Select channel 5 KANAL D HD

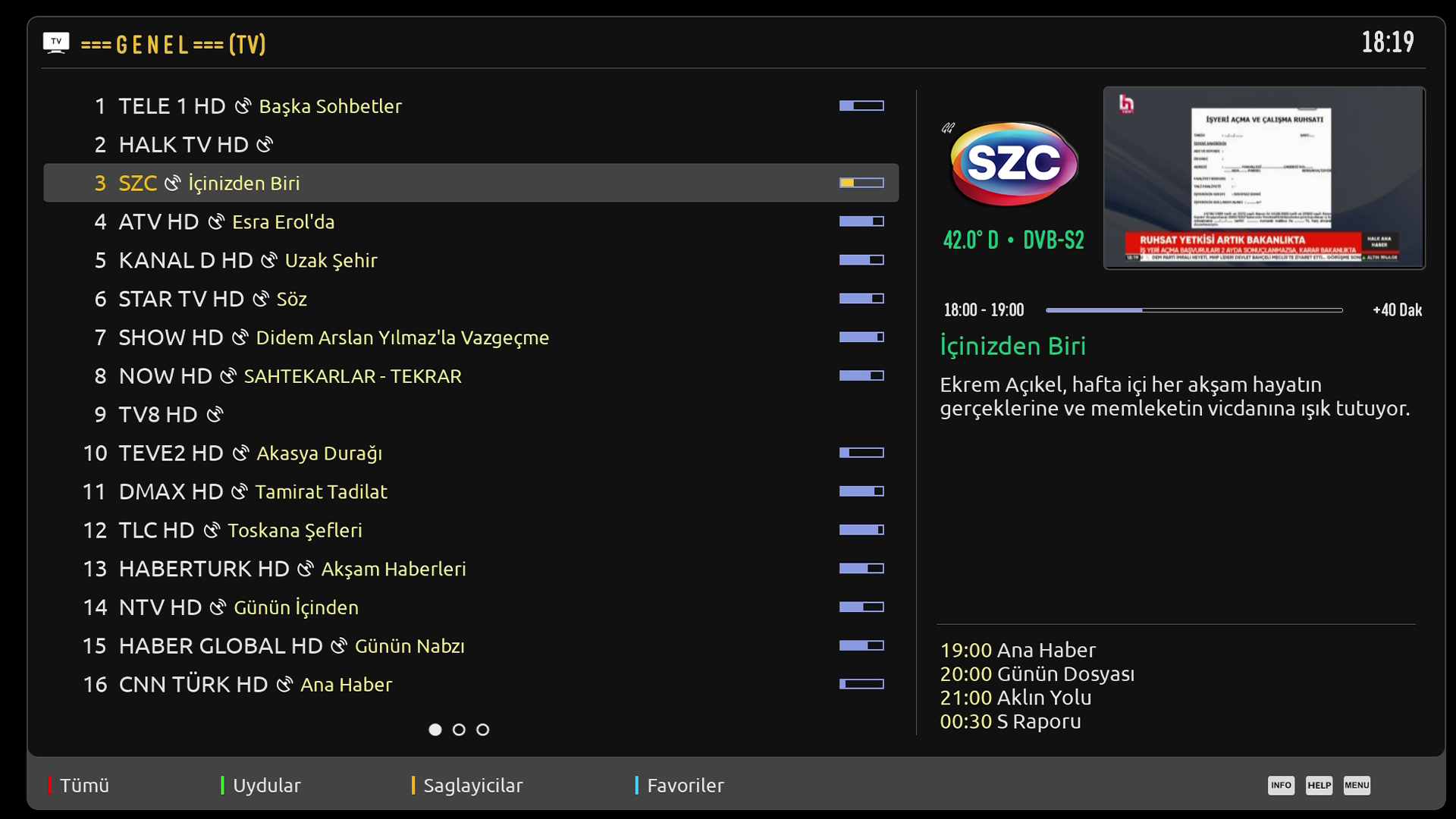(471, 261)
